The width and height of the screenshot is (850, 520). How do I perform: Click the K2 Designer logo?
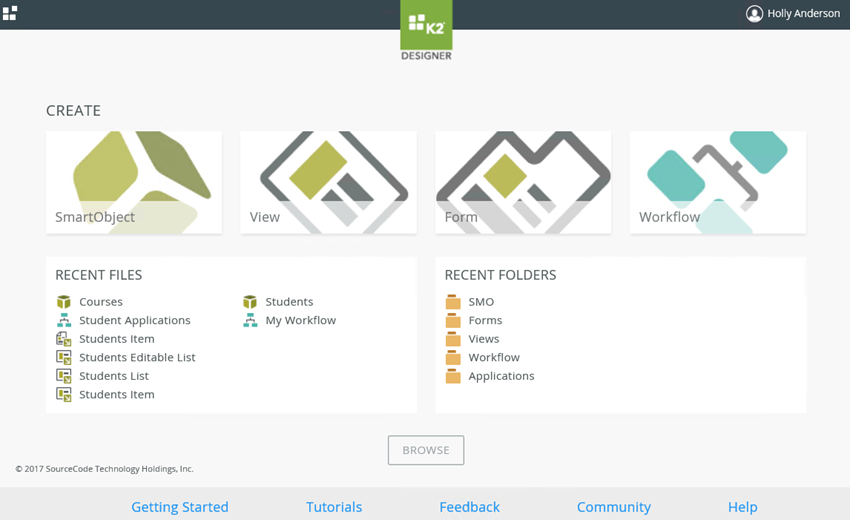426,30
